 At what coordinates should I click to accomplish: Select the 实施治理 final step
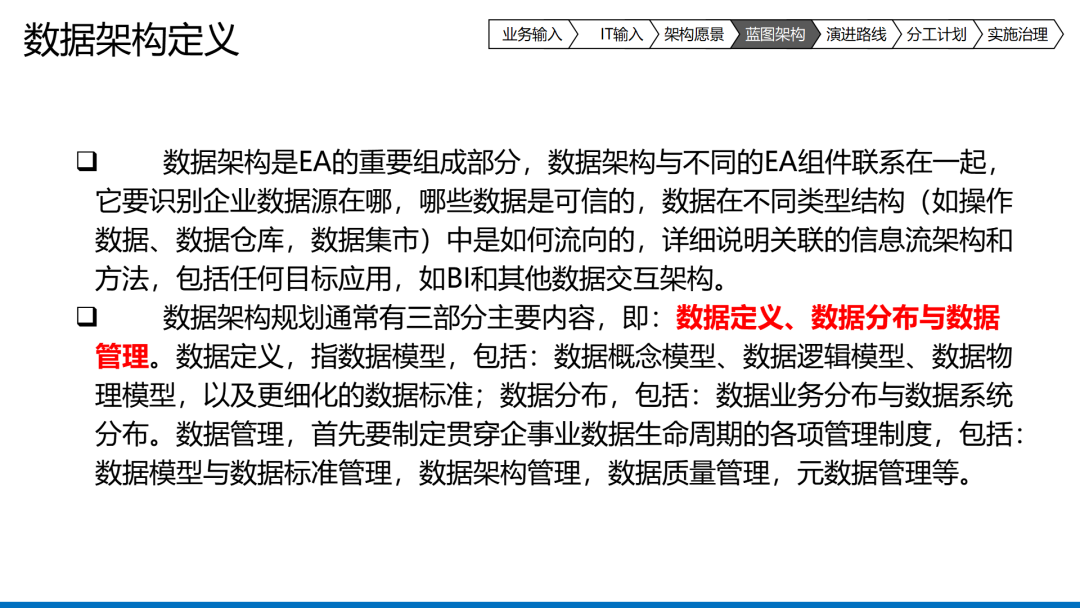[x=1018, y=34]
